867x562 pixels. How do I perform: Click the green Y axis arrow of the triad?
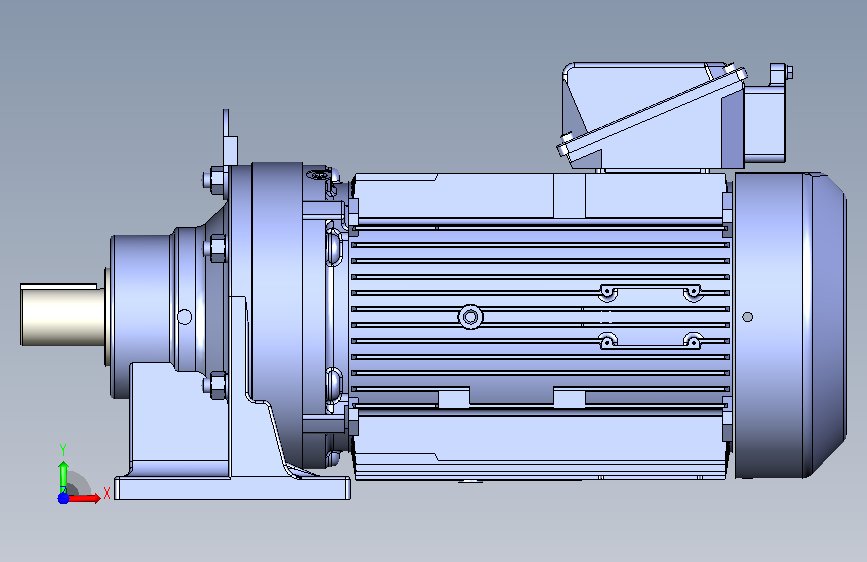(63, 476)
